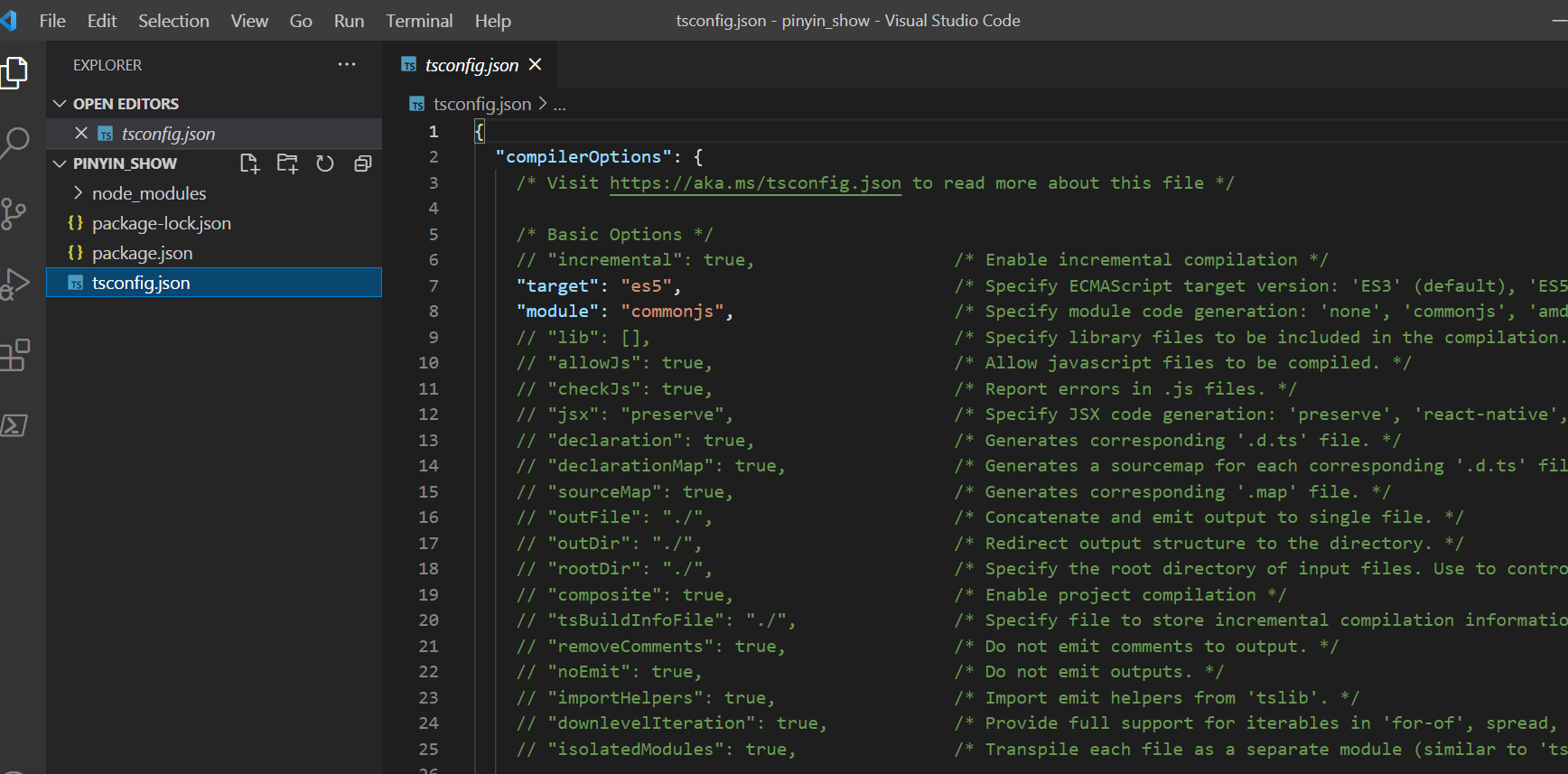Click the "Enable project compilation" comment

pos(1120,595)
